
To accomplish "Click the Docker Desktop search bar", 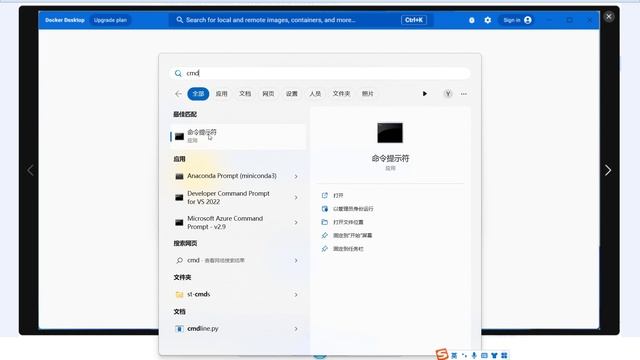I will point(301,20).
